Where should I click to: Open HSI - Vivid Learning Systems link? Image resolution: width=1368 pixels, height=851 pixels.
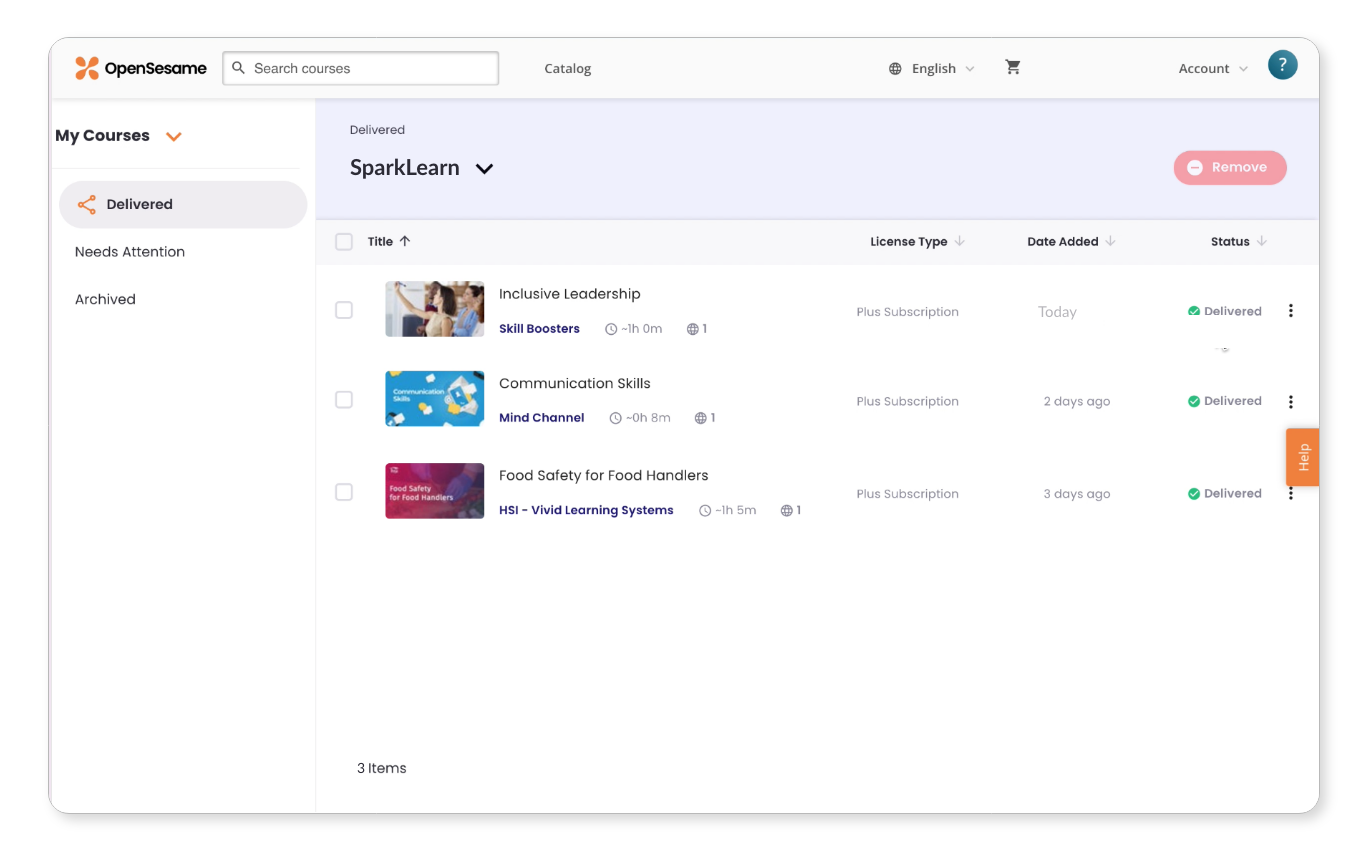(586, 510)
